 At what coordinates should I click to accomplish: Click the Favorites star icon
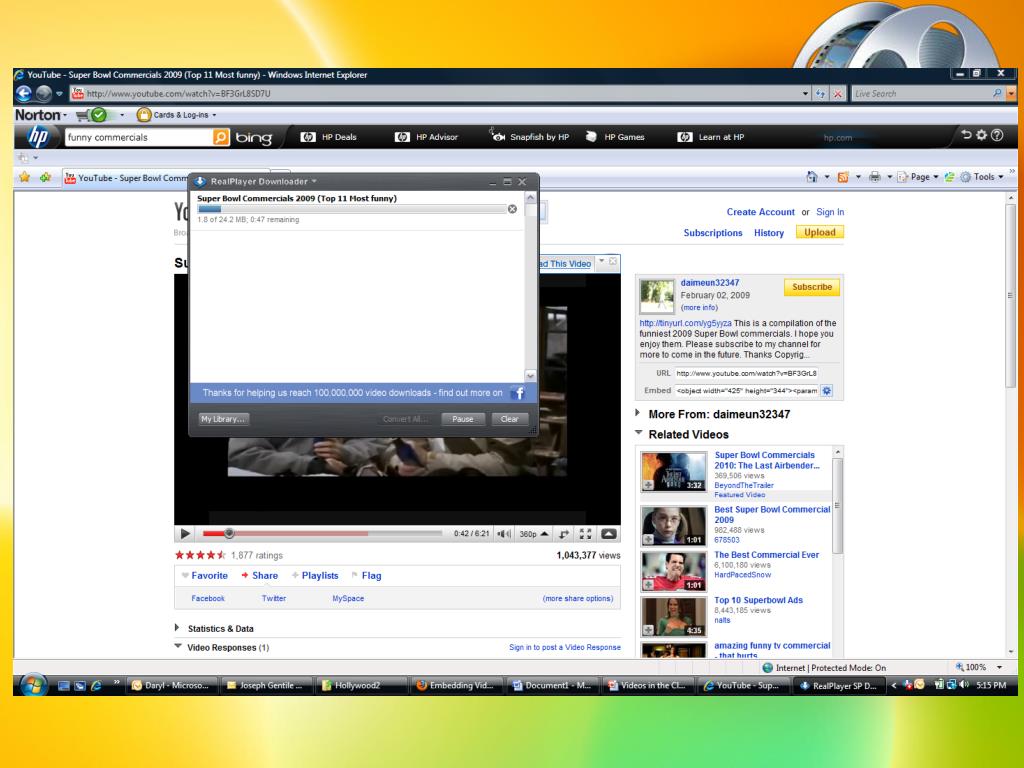click(25, 177)
